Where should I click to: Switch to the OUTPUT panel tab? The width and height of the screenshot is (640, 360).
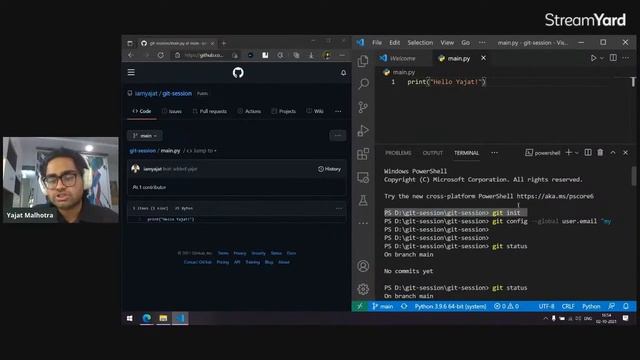433,153
